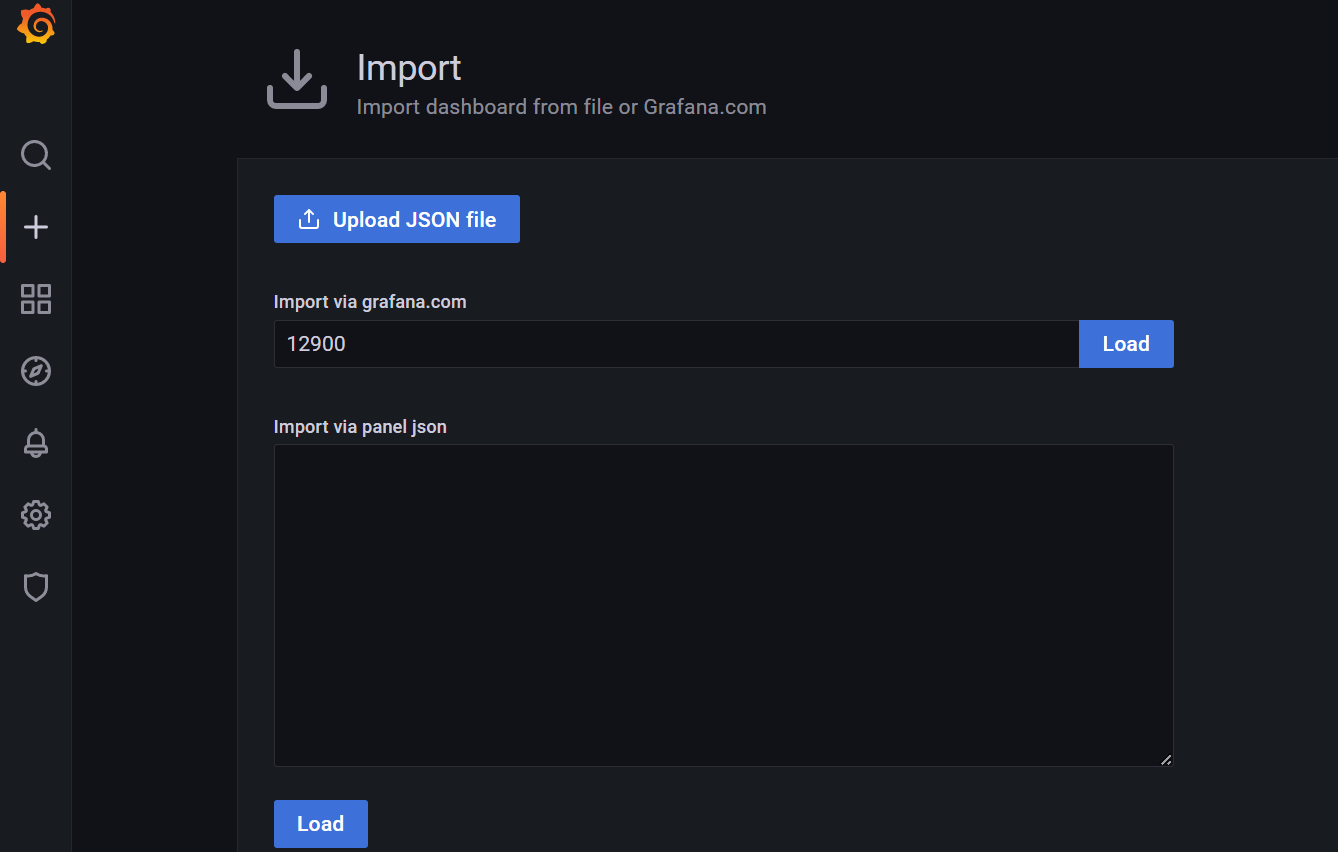Click the 'Import via grafana.com' label
Viewport: 1338px width, 852px height.
click(370, 301)
